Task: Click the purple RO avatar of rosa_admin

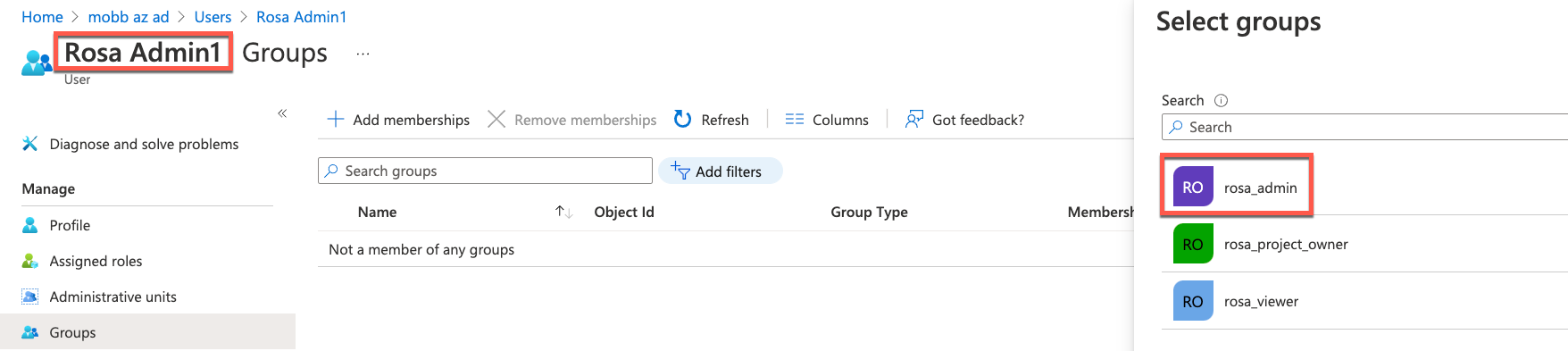Action: coord(1193,187)
